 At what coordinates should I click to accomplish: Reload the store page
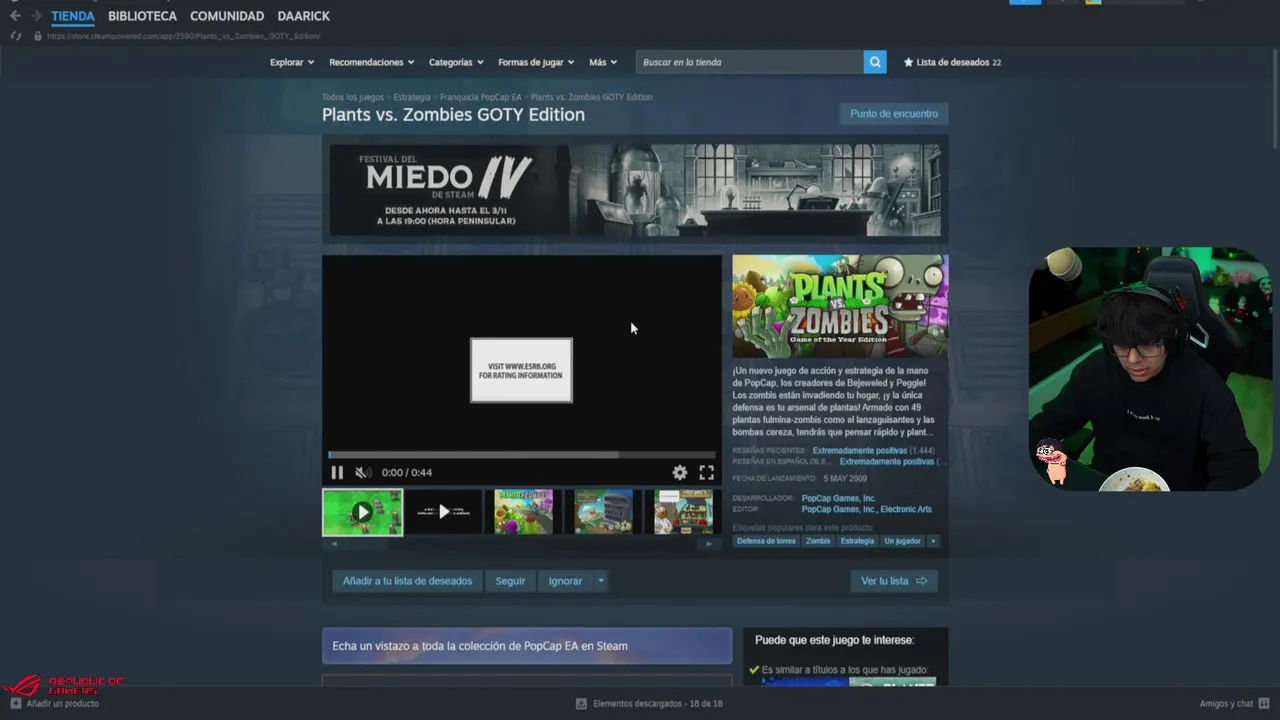point(15,36)
